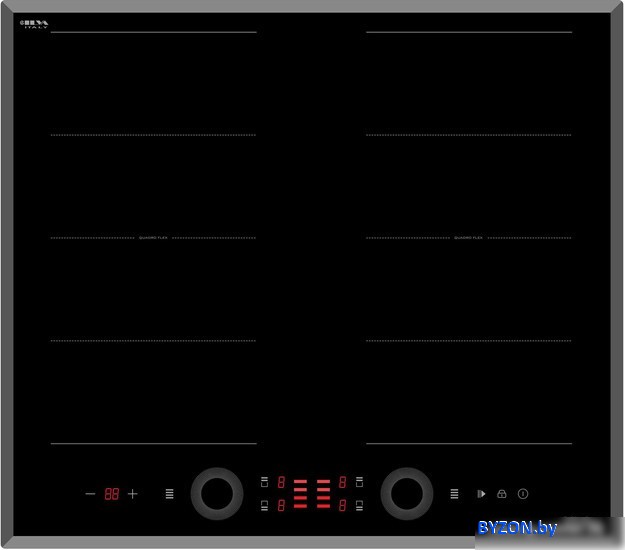
Task: Touch the right circular power dial
Action: pos(406,494)
